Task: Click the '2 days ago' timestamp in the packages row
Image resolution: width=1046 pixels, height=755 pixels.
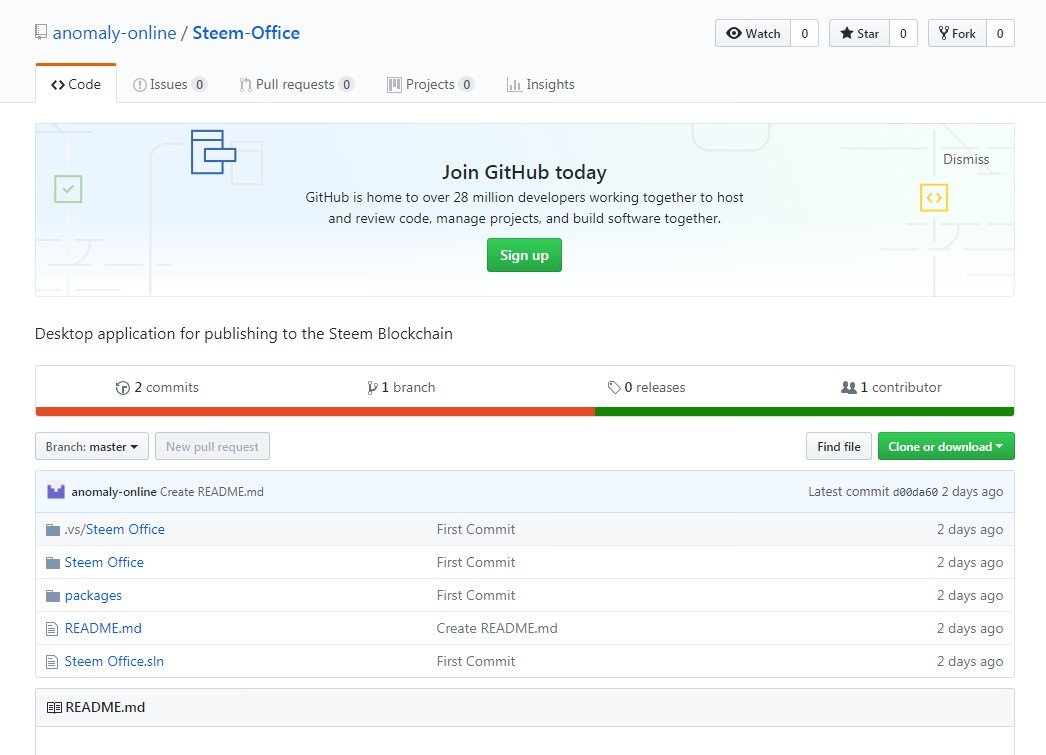Action: tap(970, 596)
